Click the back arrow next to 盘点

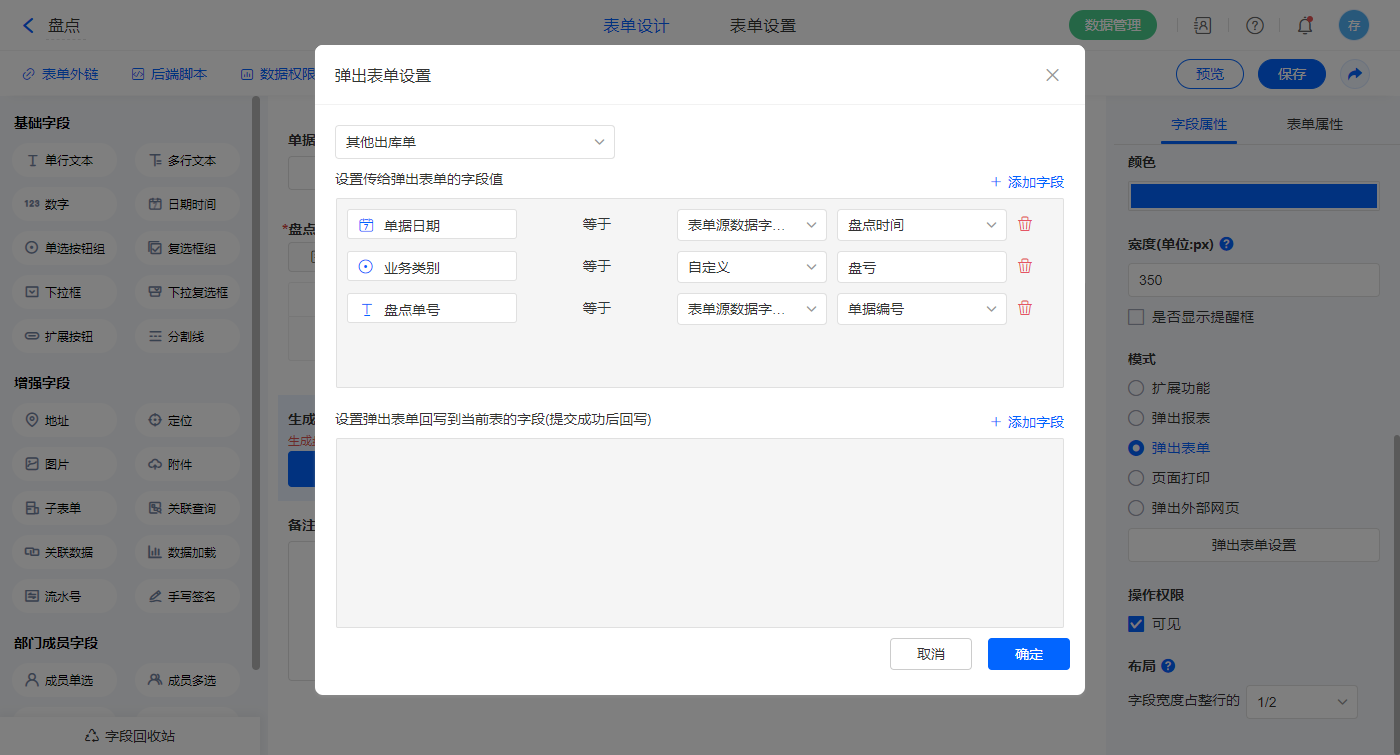click(x=28, y=26)
